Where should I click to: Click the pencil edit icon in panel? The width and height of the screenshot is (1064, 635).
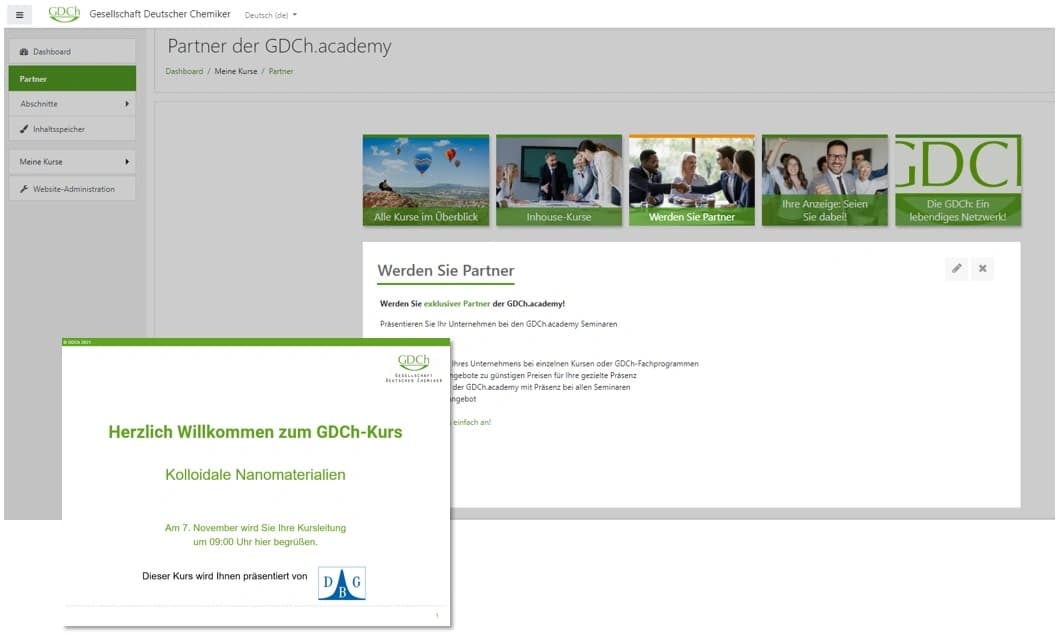(957, 269)
